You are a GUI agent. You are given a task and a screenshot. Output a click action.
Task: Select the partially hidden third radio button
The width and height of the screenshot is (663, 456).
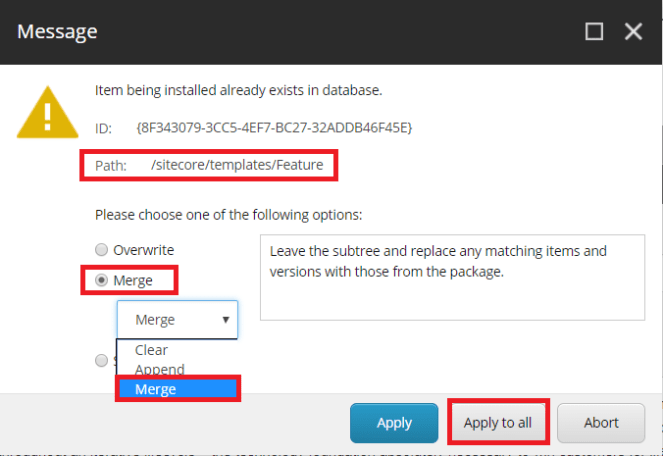click(x=101, y=360)
